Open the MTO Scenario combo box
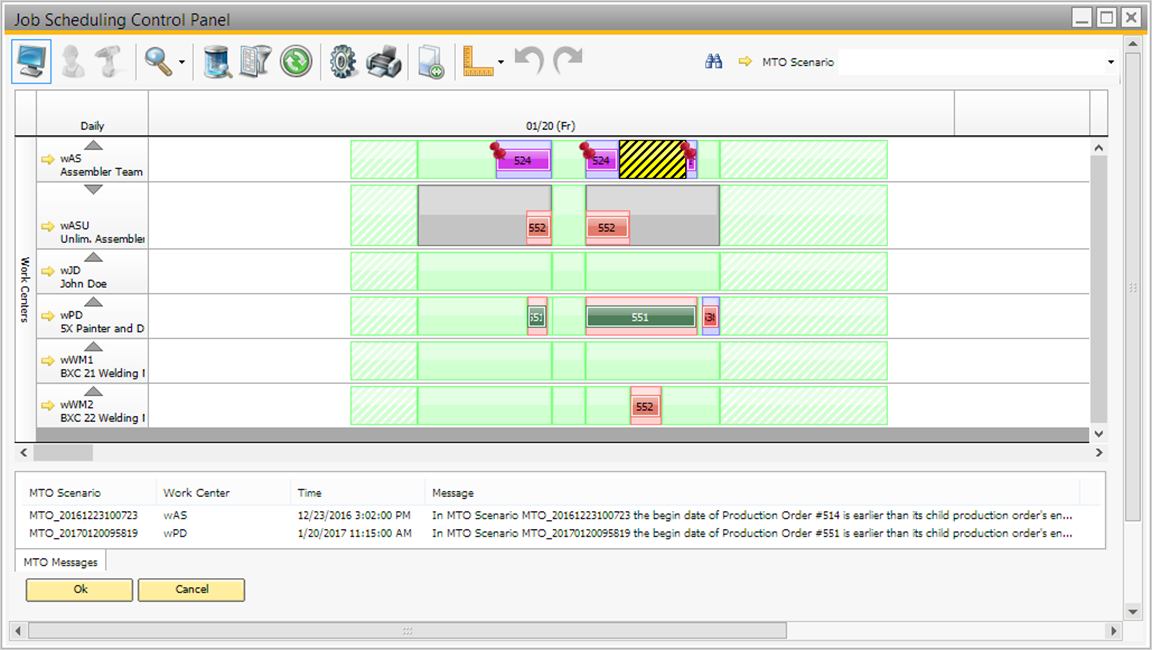 coord(1110,62)
